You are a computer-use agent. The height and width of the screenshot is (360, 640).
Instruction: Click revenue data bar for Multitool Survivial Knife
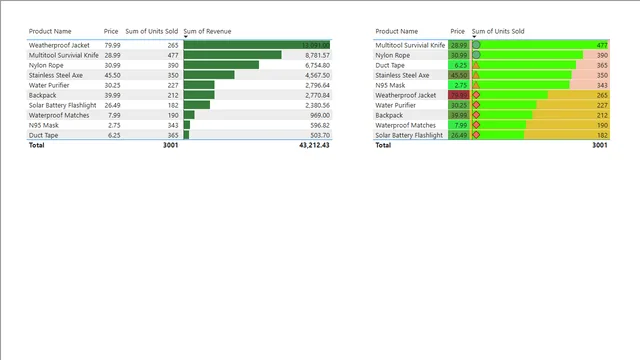click(x=233, y=55)
